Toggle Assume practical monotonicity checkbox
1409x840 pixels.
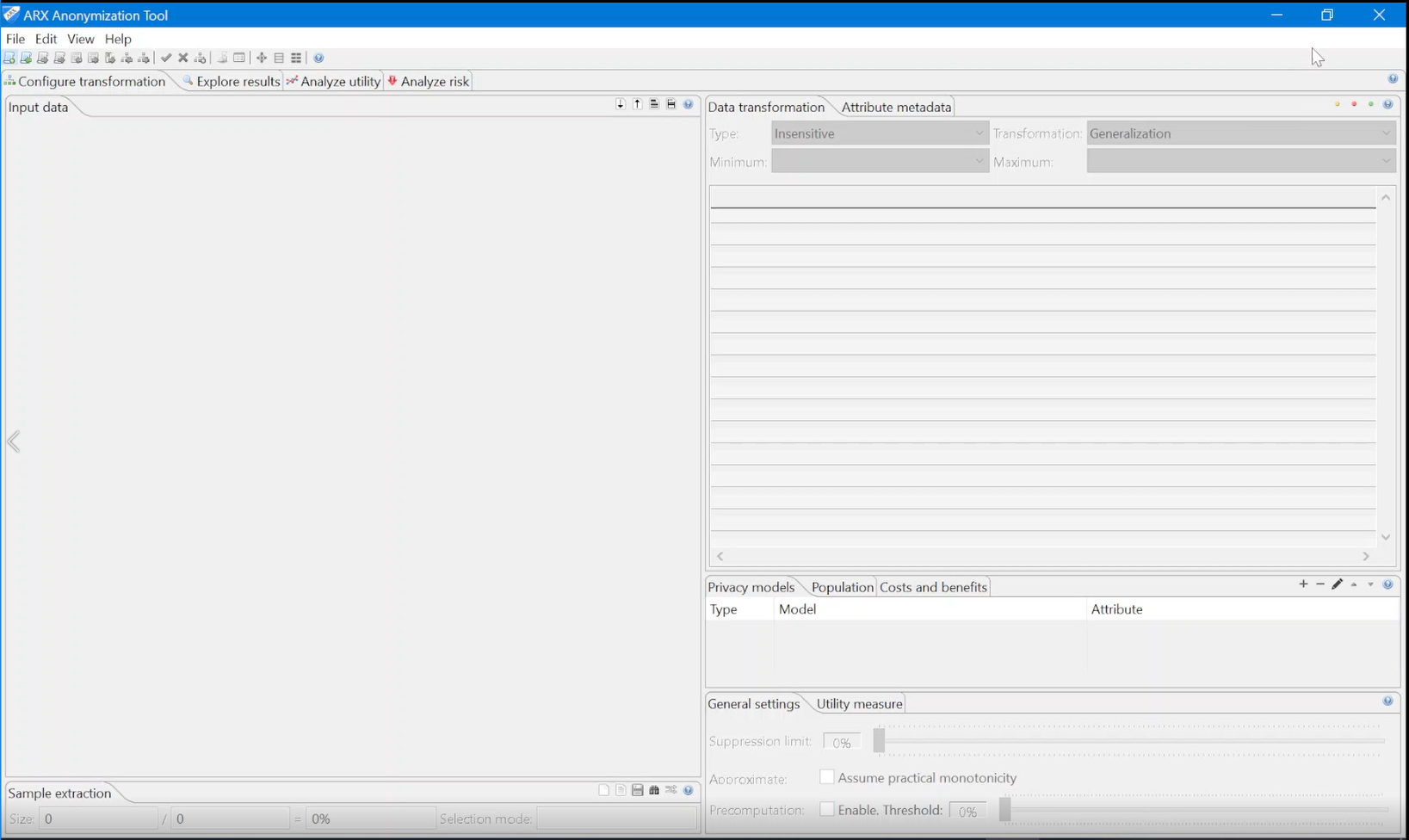(826, 777)
